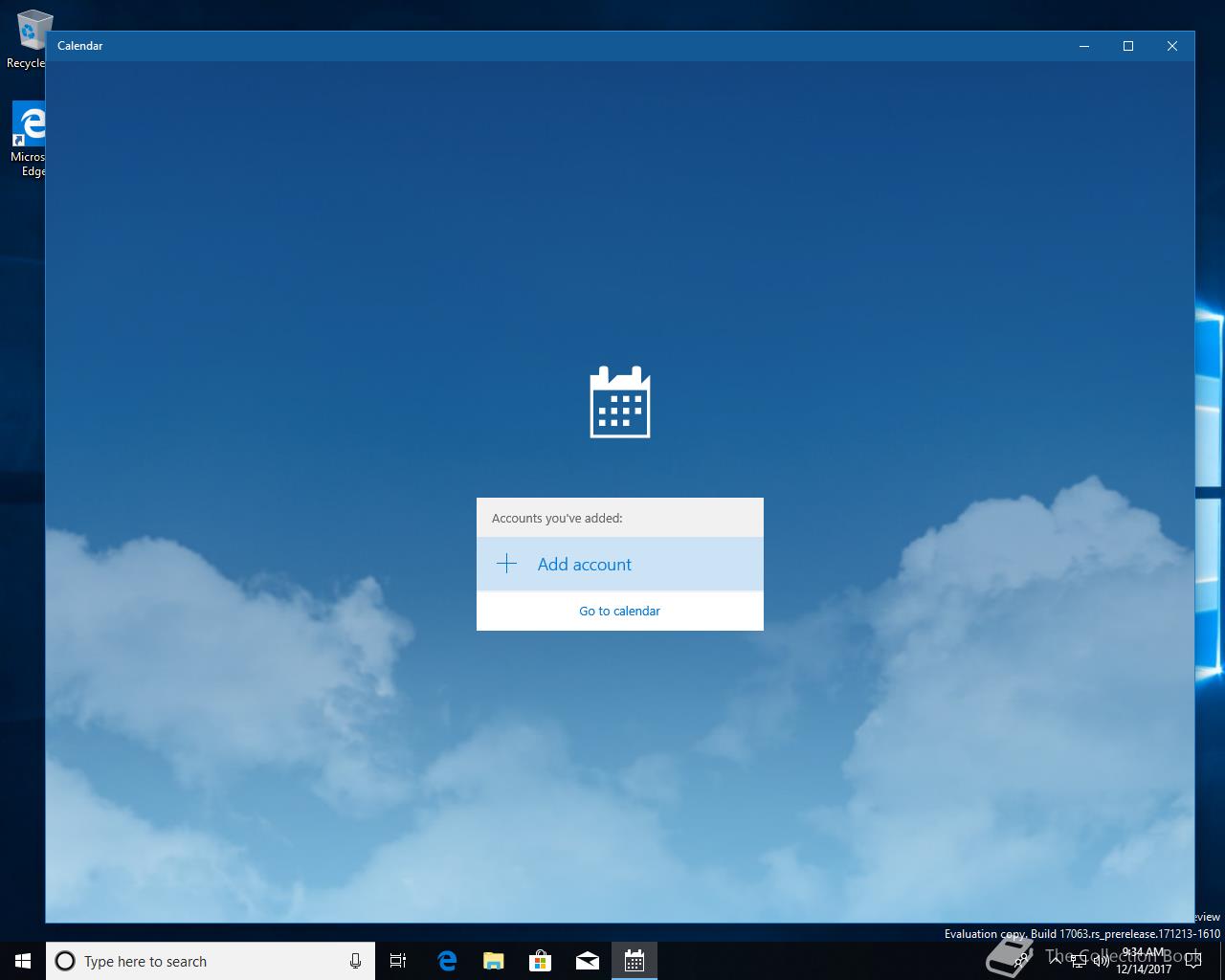This screenshot has height=980, width=1225.
Task: Open the Start menu Windows logo
Action: click(23, 961)
